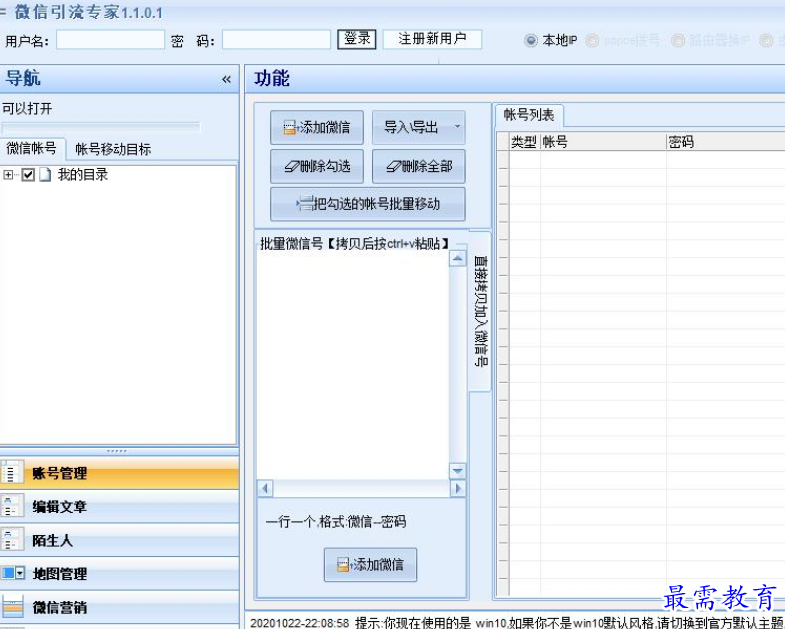Click the icon on the upper 添加微信 button
The height and width of the screenshot is (629, 785).
coord(290,127)
